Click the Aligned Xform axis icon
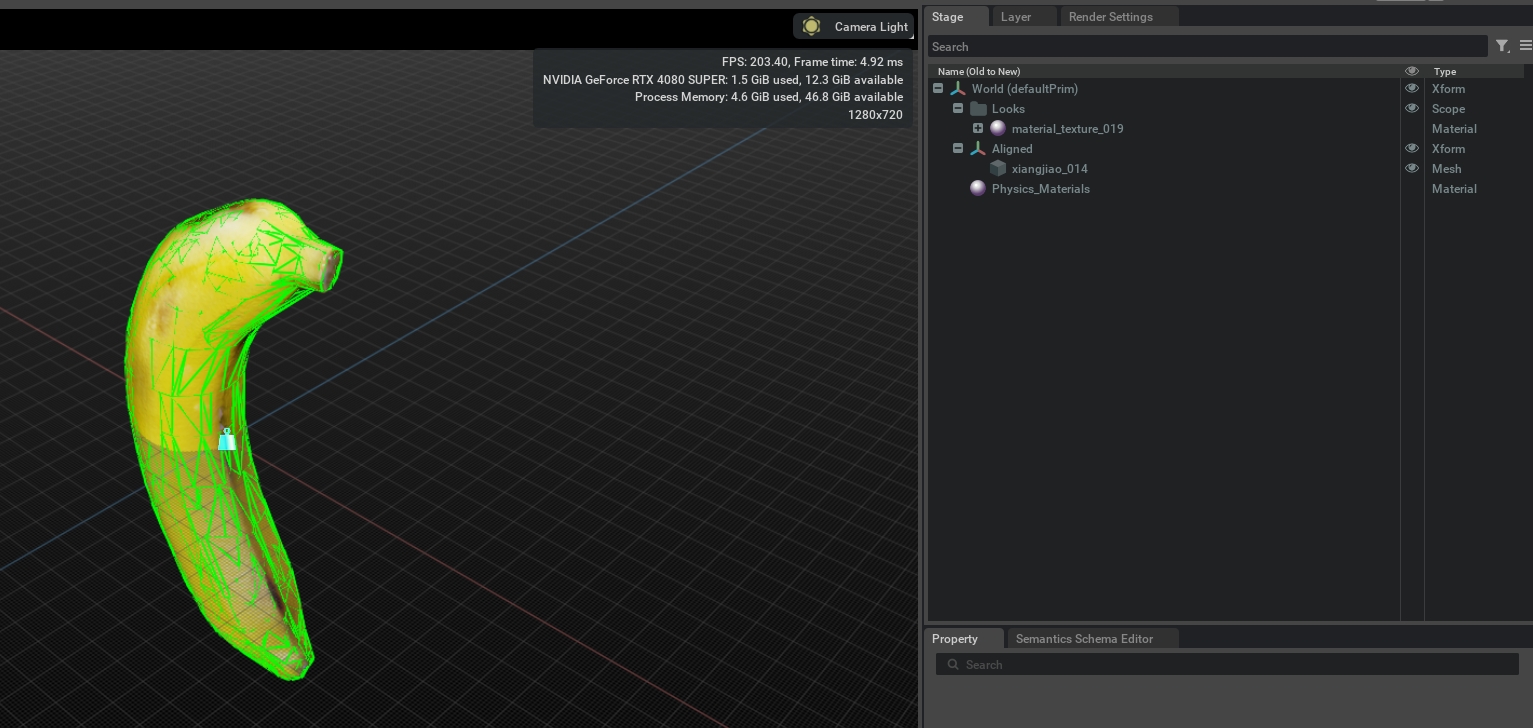Image resolution: width=1533 pixels, height=728 pixels. point(977,148)
